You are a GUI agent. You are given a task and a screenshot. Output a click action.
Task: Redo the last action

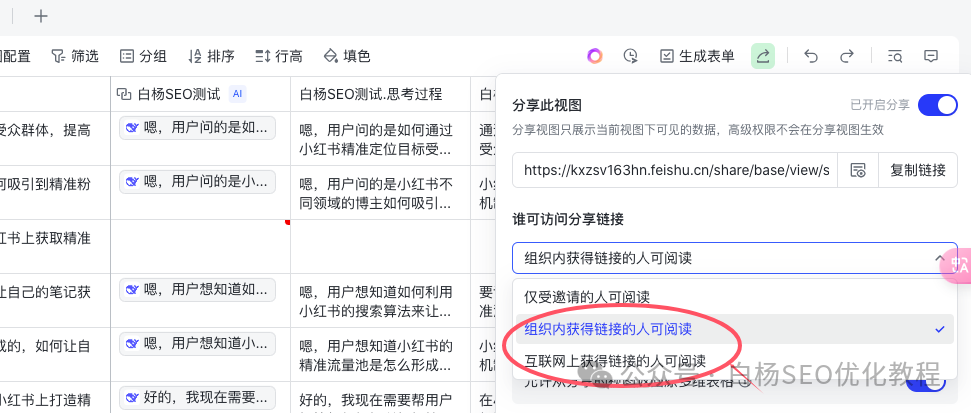pyautogui.click(x=847, y=56)
